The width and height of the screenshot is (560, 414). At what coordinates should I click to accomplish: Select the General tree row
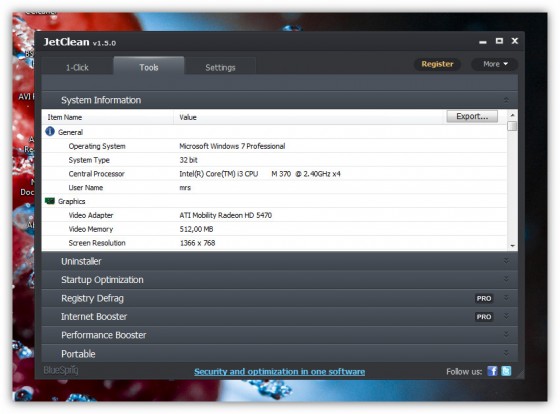[x=274, y=132]
